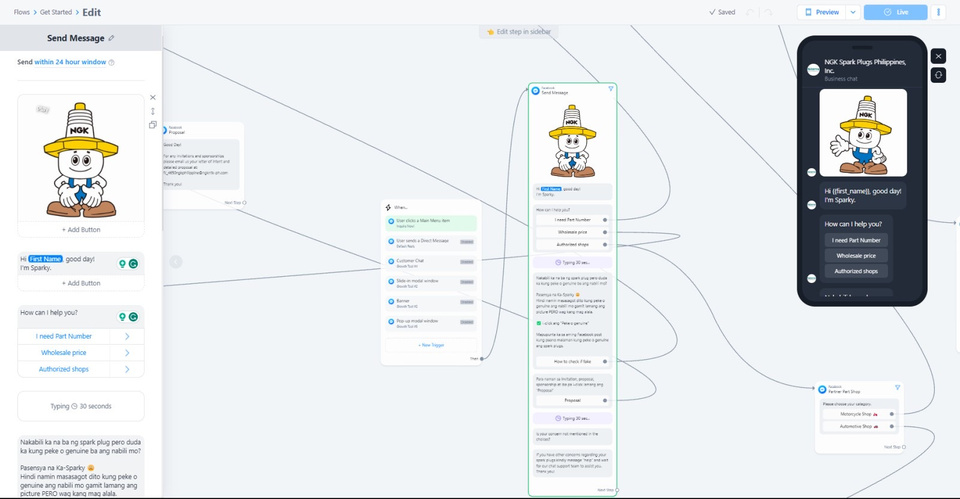Select the 'I need Part Number' connector dot on the node

pos(605,220)
